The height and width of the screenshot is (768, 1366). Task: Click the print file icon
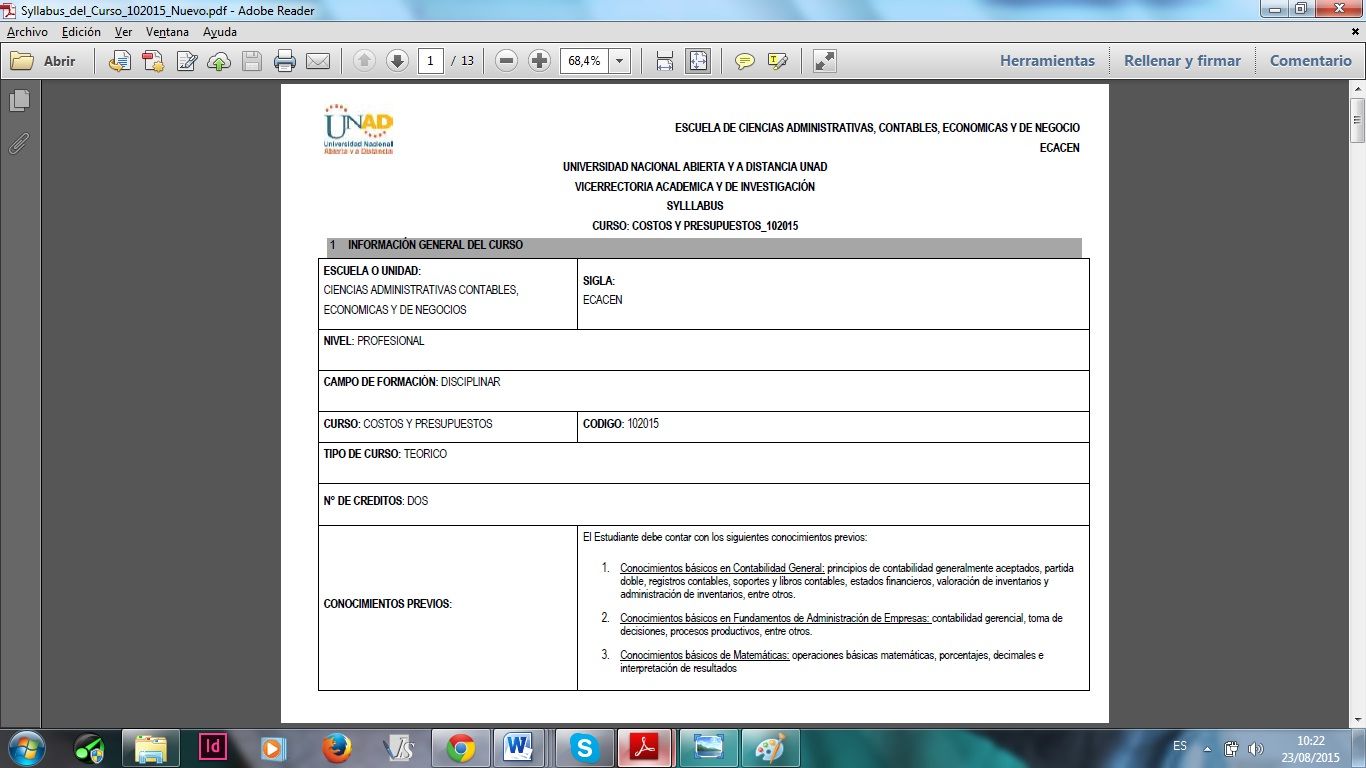point(285,61)
